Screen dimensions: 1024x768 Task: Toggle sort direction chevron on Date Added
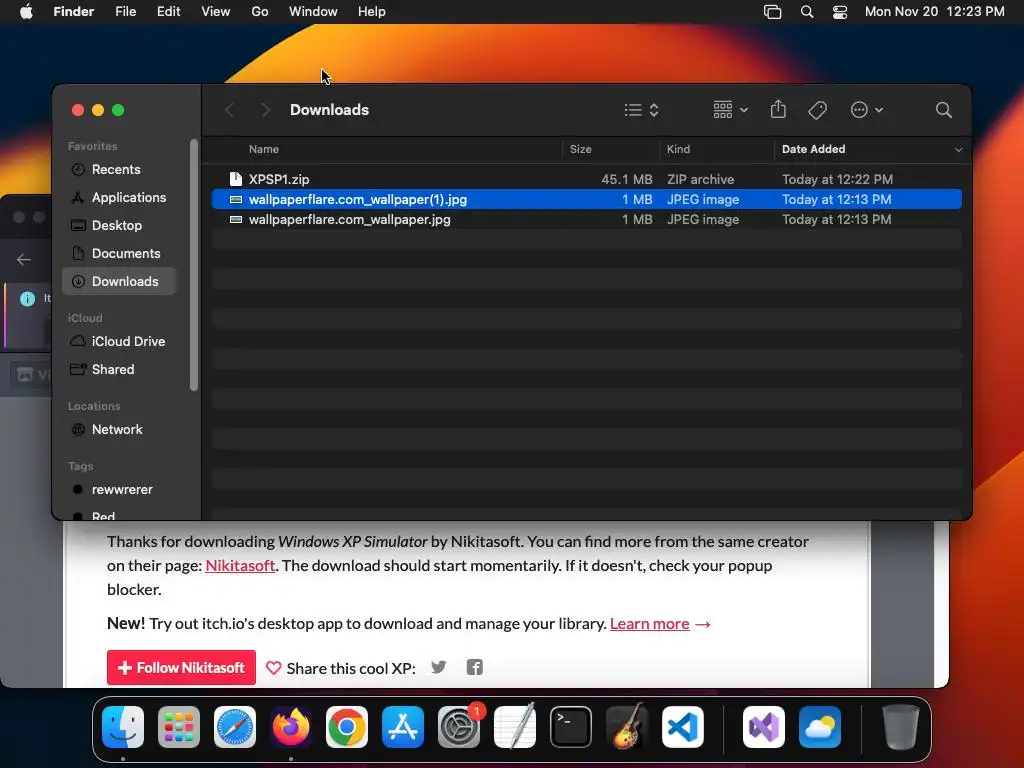[x=958, y=150]
